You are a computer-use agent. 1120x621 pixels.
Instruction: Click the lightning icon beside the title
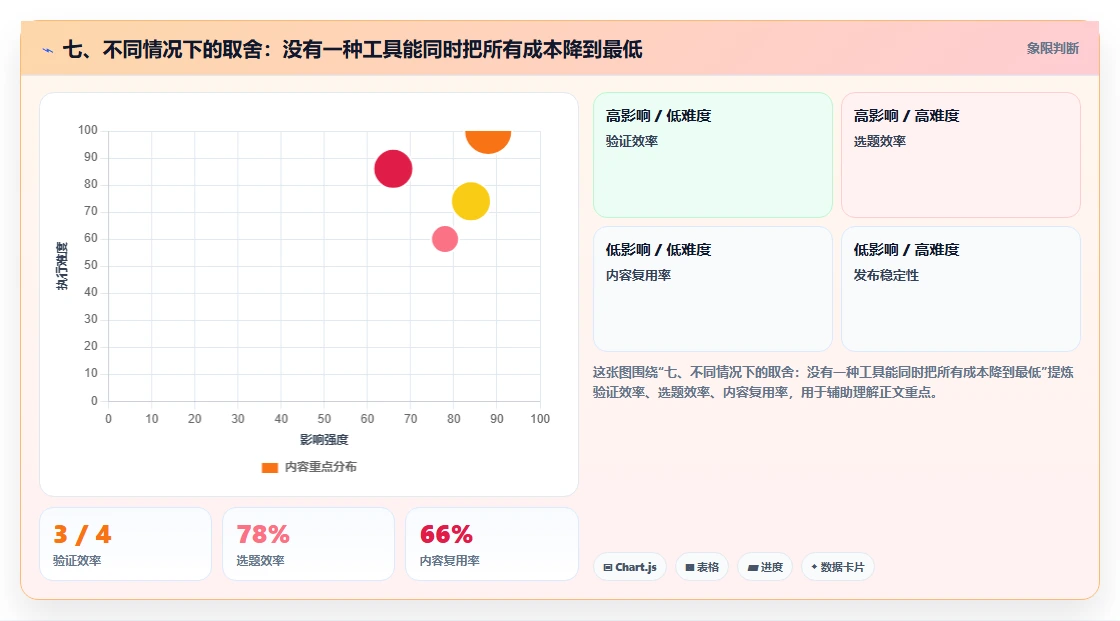[48, 50]
